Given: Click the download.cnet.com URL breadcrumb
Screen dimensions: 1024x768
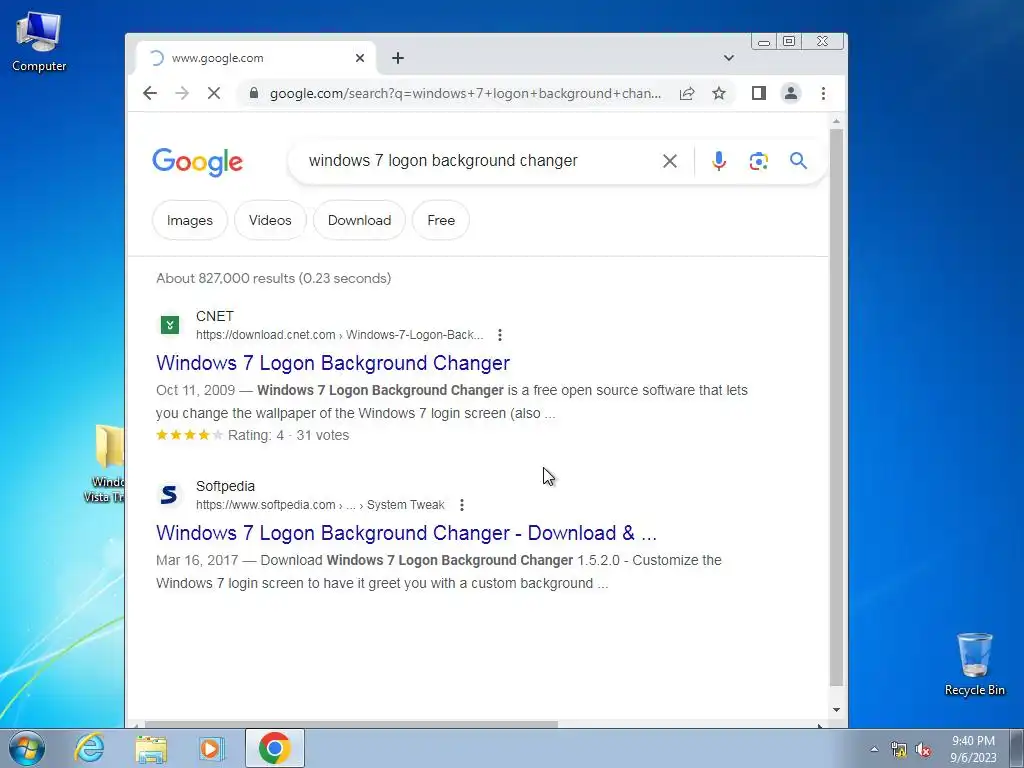Looking at the screenshot, I should (x=339, y=335).
